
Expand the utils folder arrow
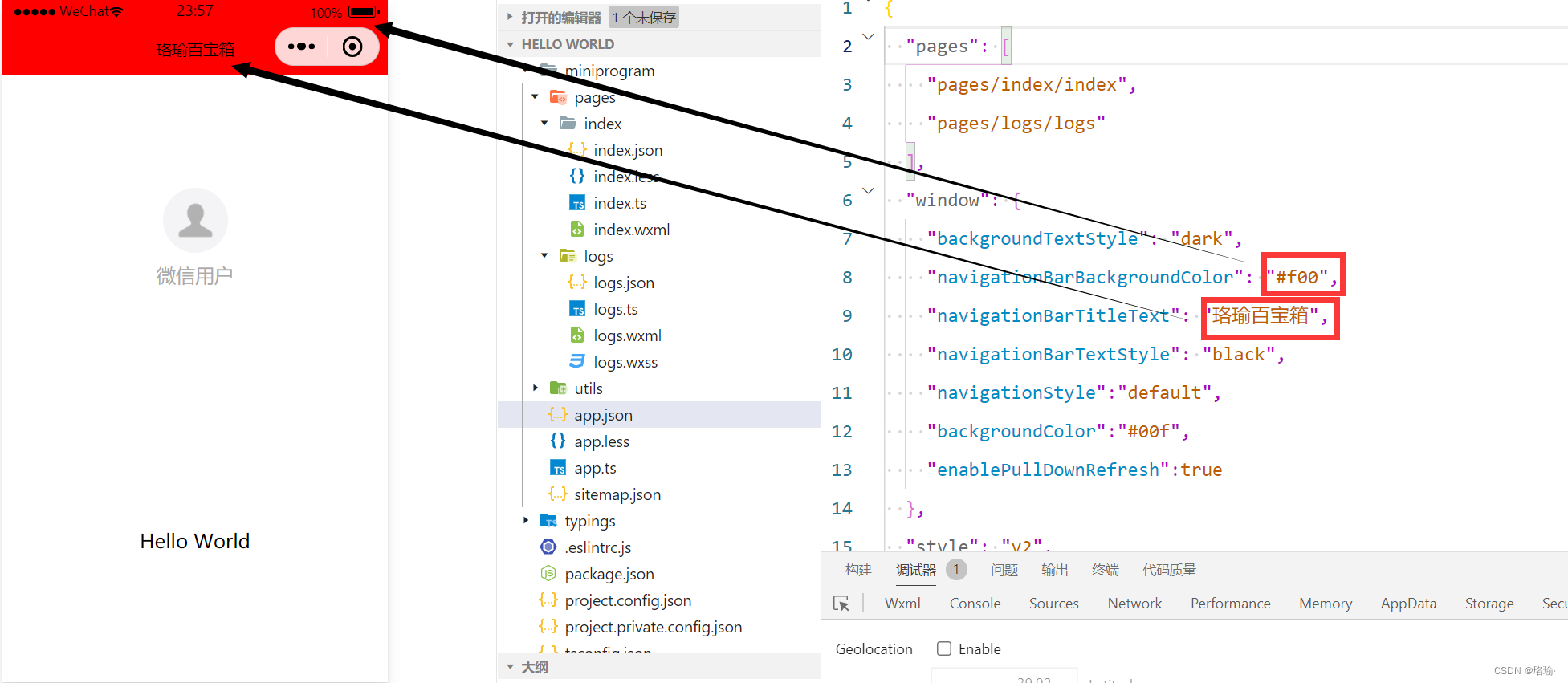coord(536,388)
